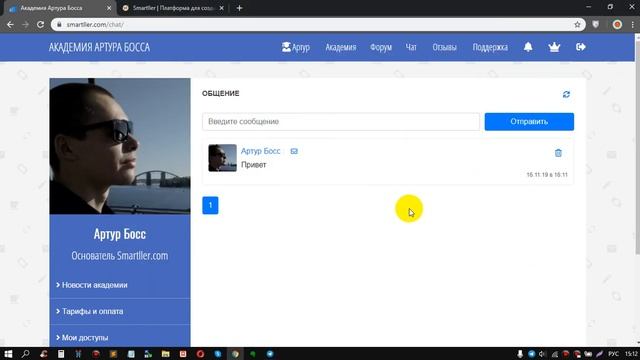Open a new browser tab
The width and height of the screenshot is (640, 360).
tap(240, 8)
